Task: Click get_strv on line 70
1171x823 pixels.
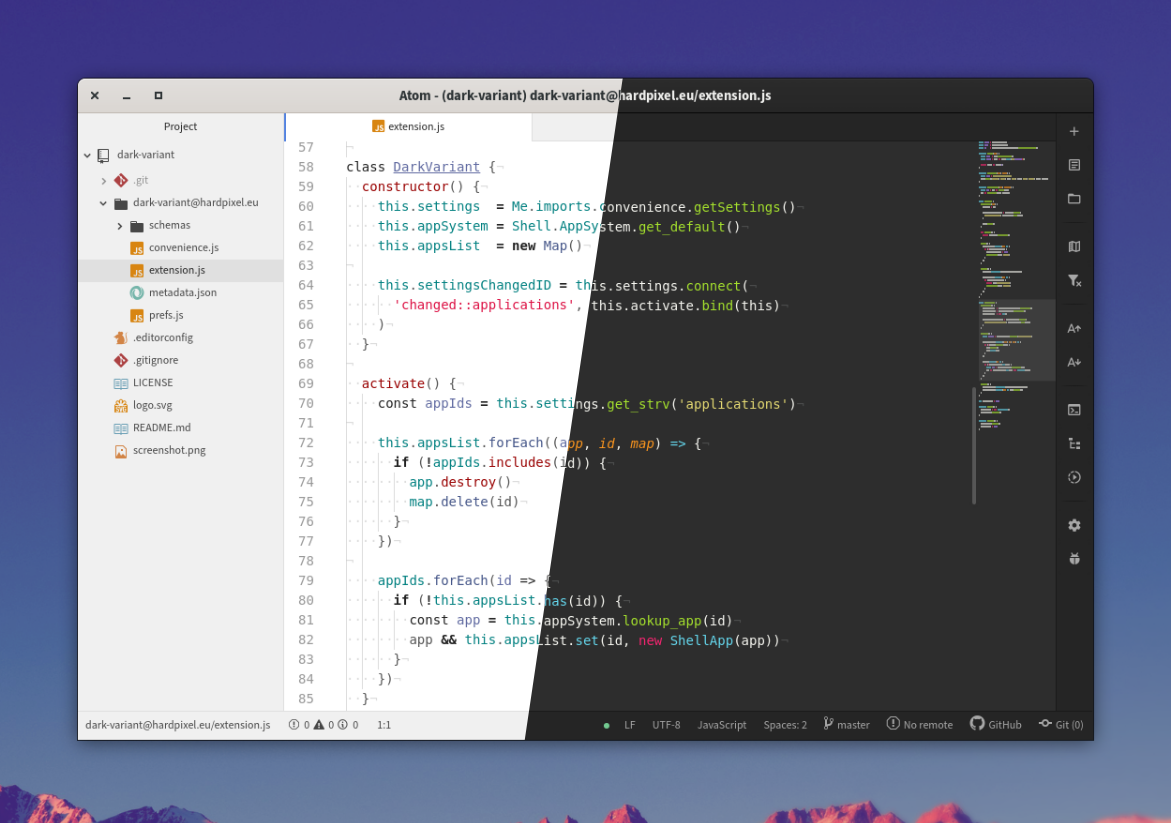Action: (x=639, y=403)
